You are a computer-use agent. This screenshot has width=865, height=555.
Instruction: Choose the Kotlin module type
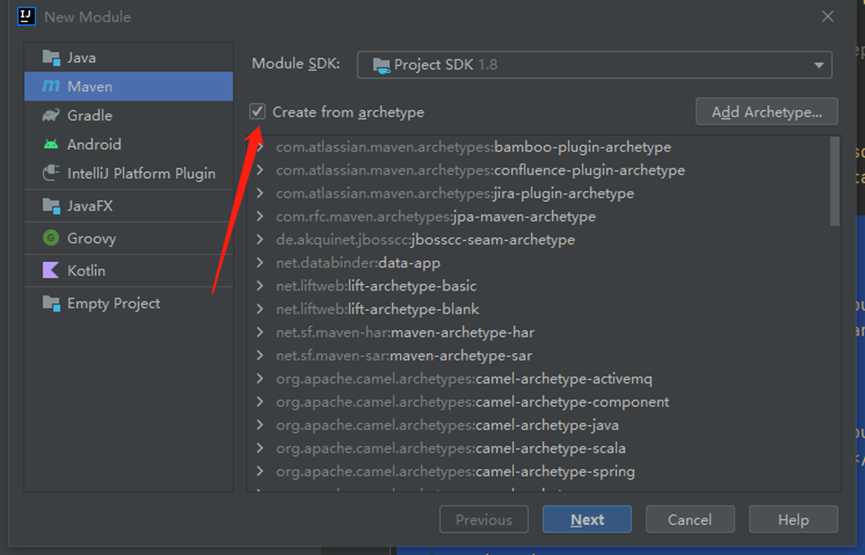coord(129,270)
